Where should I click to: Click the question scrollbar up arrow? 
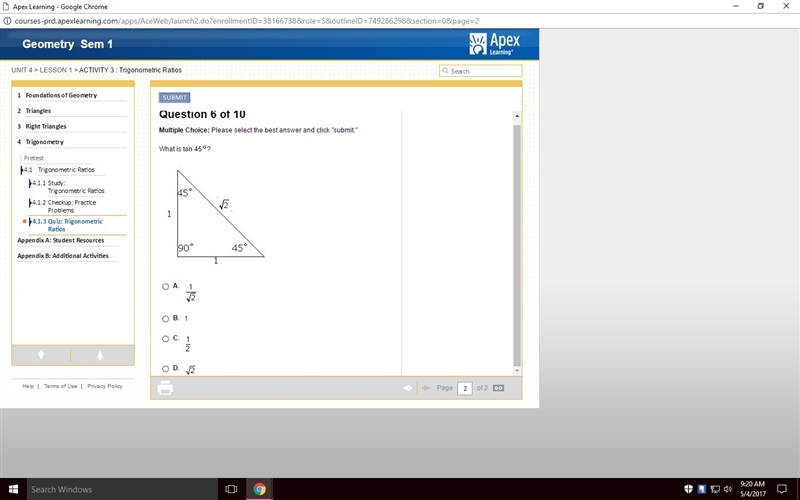pyautogui.click(x=517, y=116)
